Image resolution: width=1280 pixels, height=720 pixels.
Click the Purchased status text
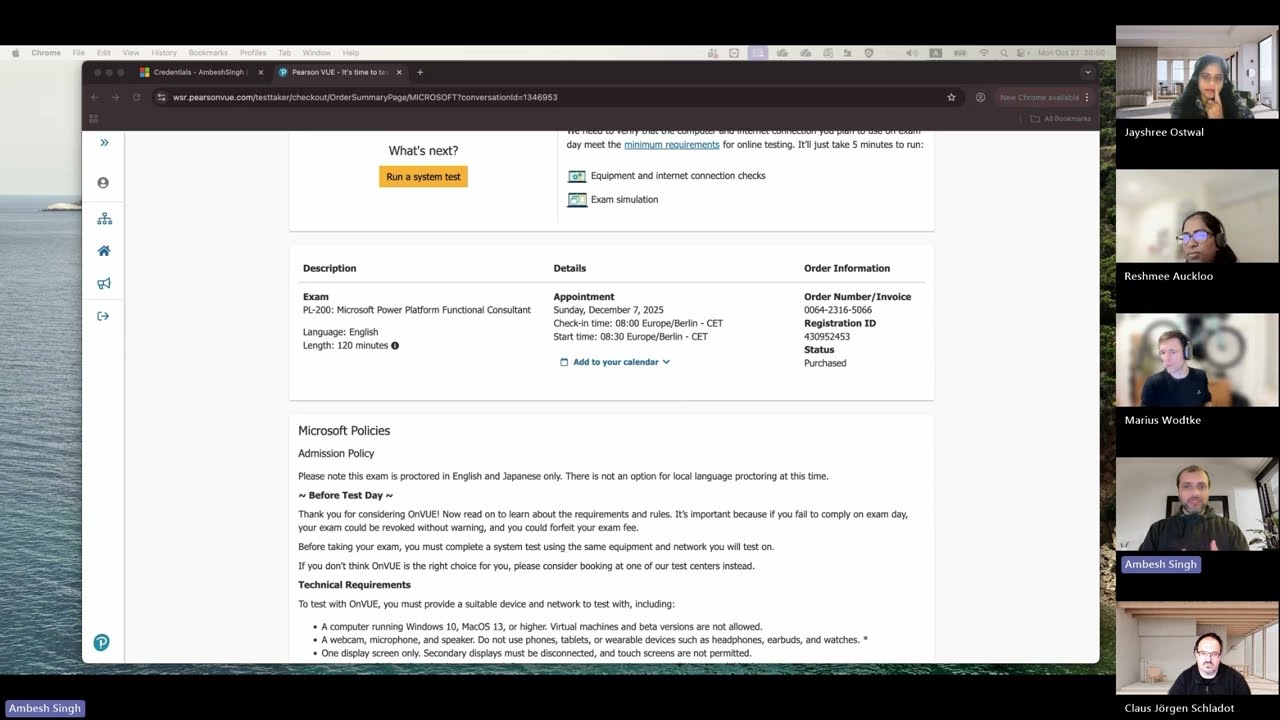[x=825, y=363]
